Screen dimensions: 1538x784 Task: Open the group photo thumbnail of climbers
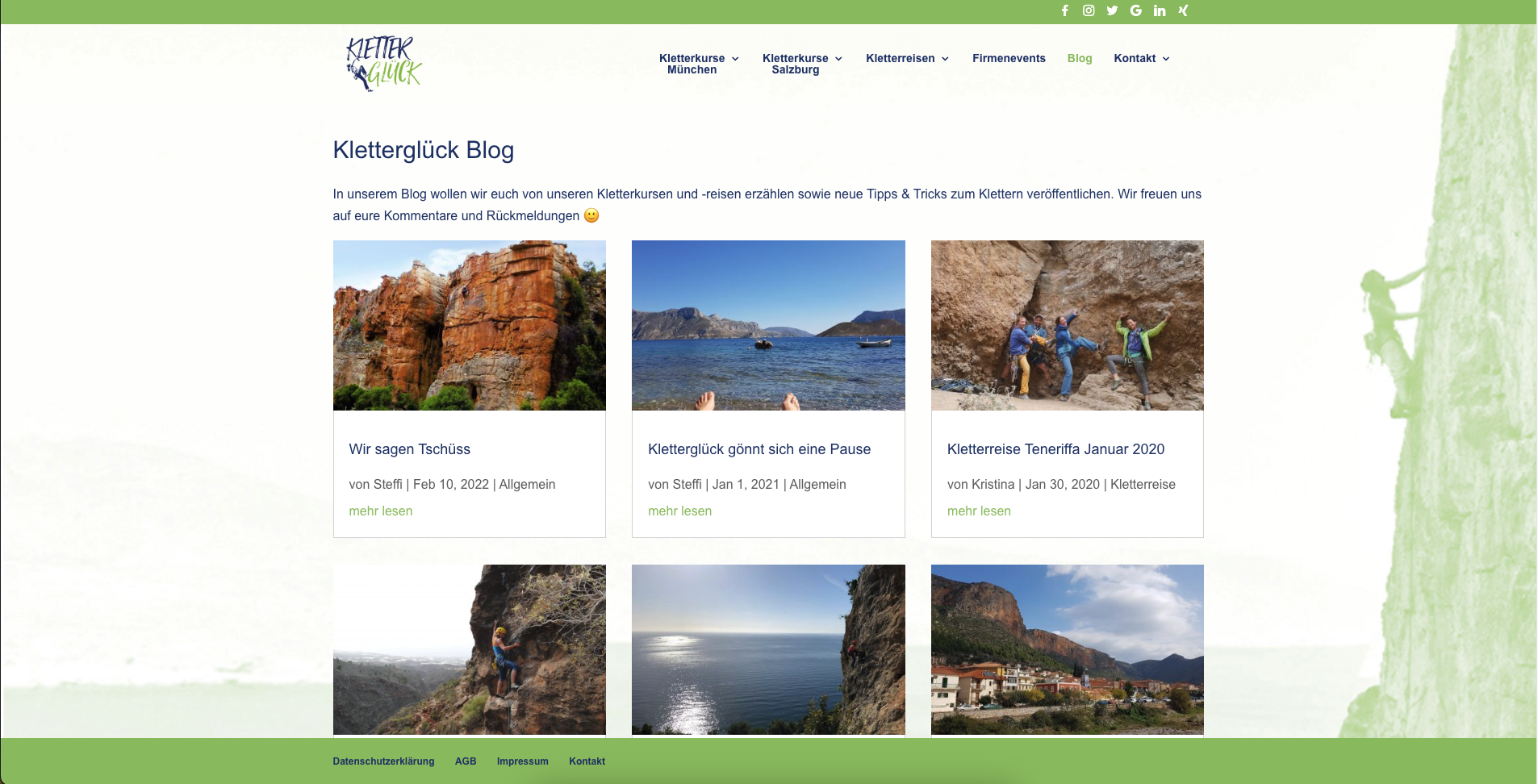(1067, 325)
